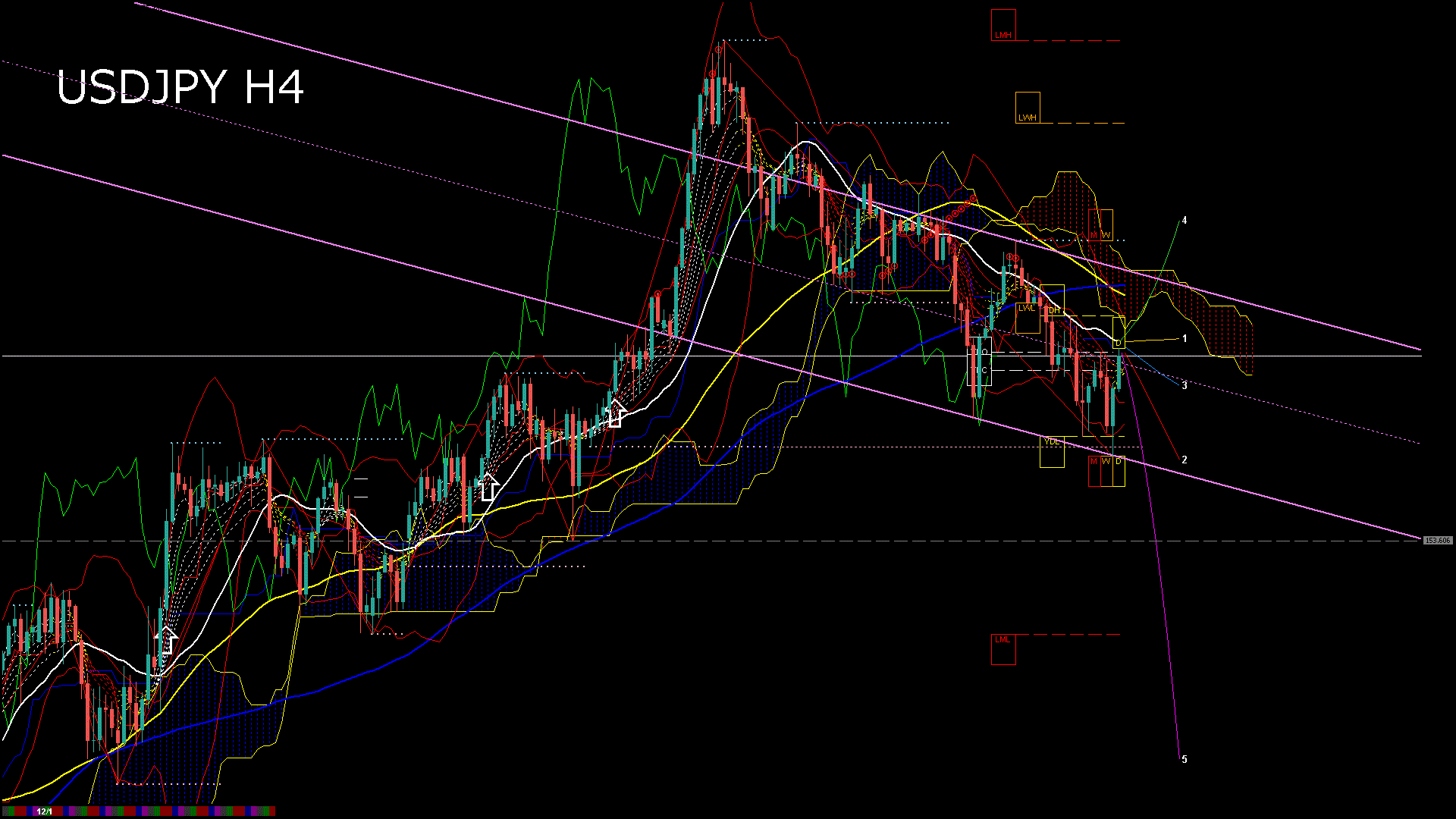The width and height of the screenshot is (1456, 819).
Task: Click the LWH orange label box
Action: click(1028, 108)
